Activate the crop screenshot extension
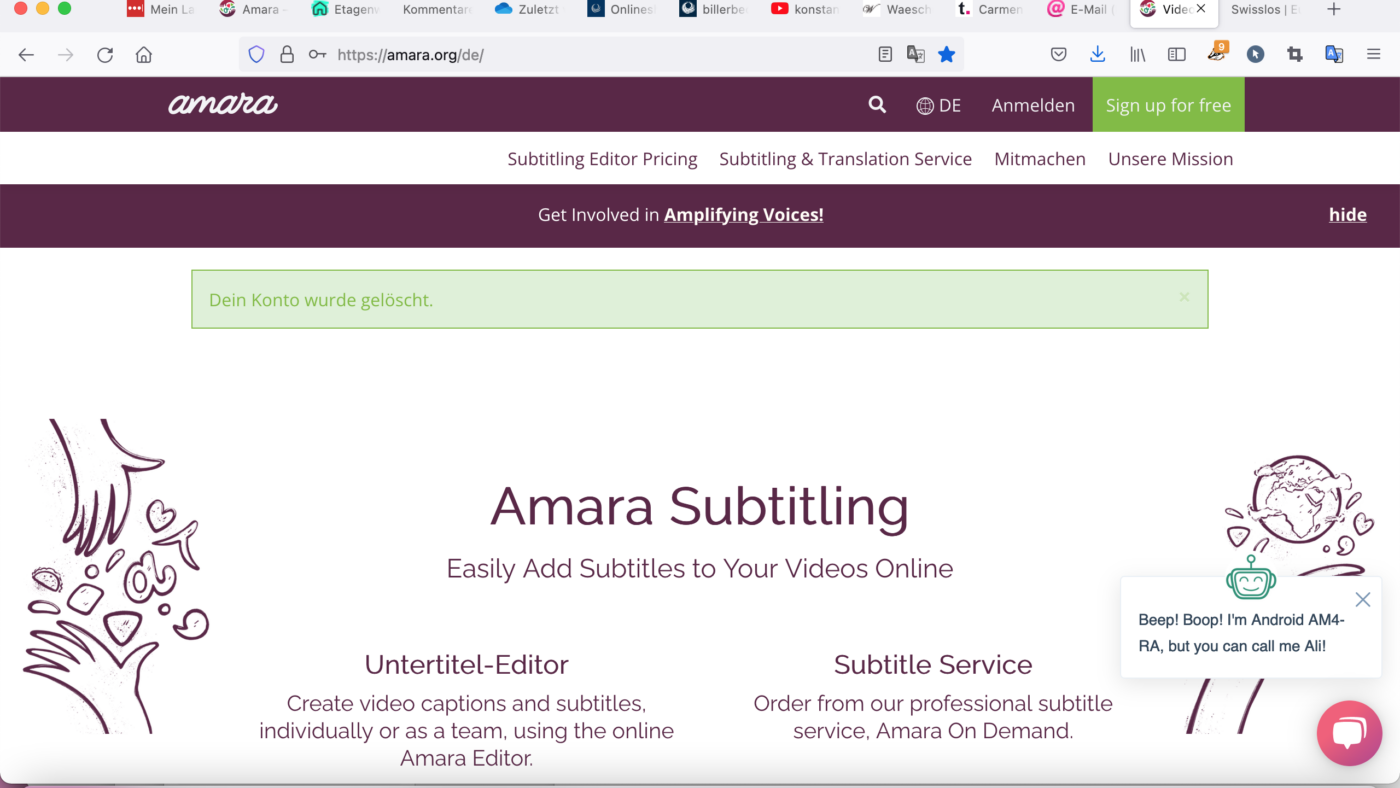Viewport: 1400px width, 788px height. pos(1295,55)
